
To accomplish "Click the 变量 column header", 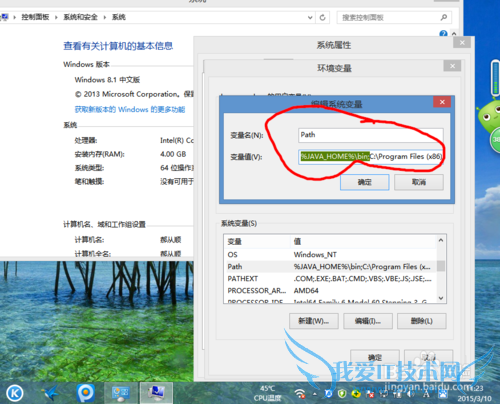I will click(257, 241).
